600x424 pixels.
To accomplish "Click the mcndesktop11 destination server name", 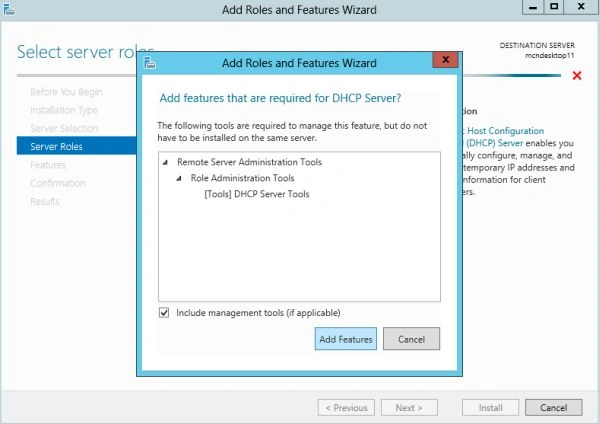I will click(x=549, y=55).
